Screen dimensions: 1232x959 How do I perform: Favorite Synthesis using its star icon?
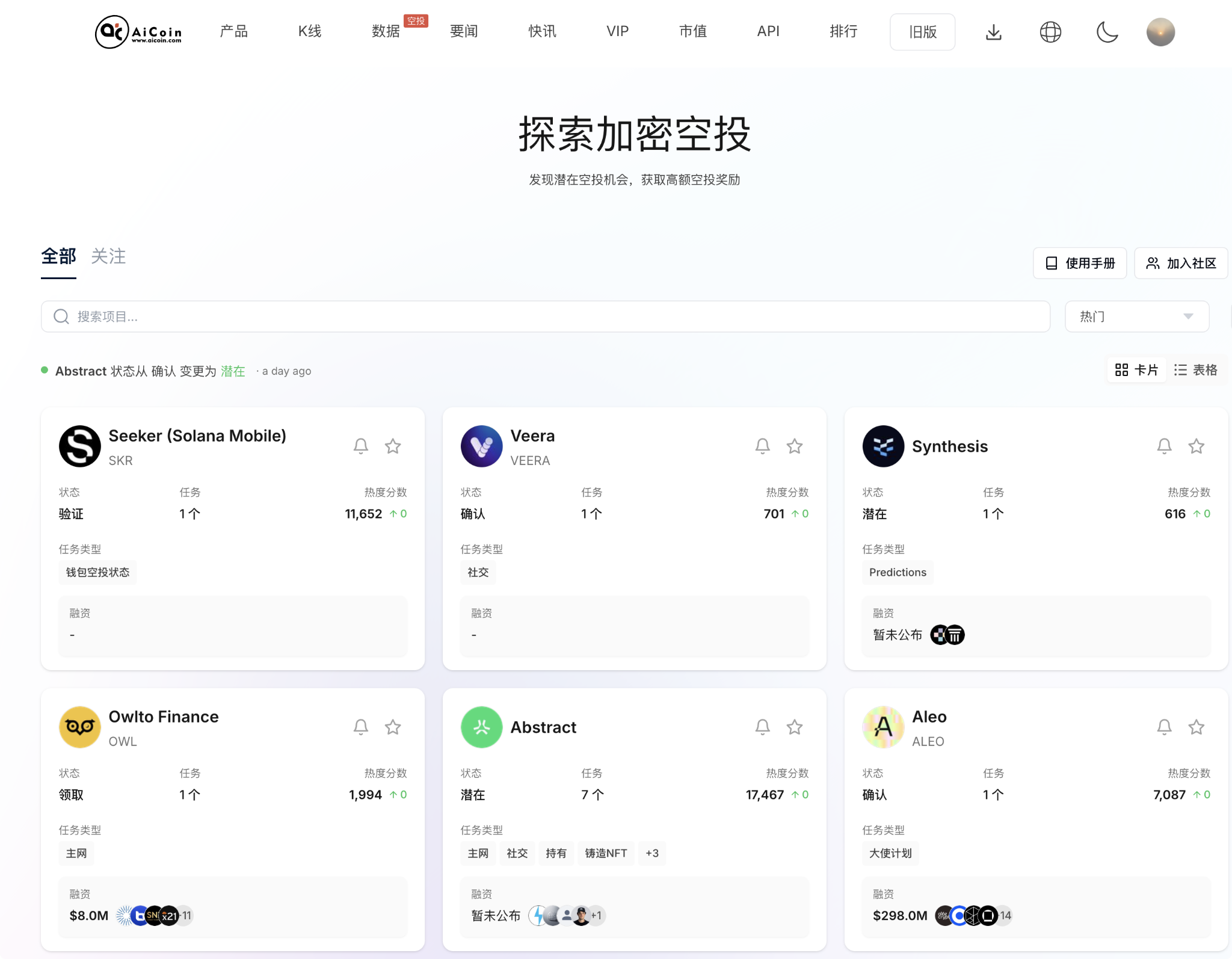[x=1196, y=446]
